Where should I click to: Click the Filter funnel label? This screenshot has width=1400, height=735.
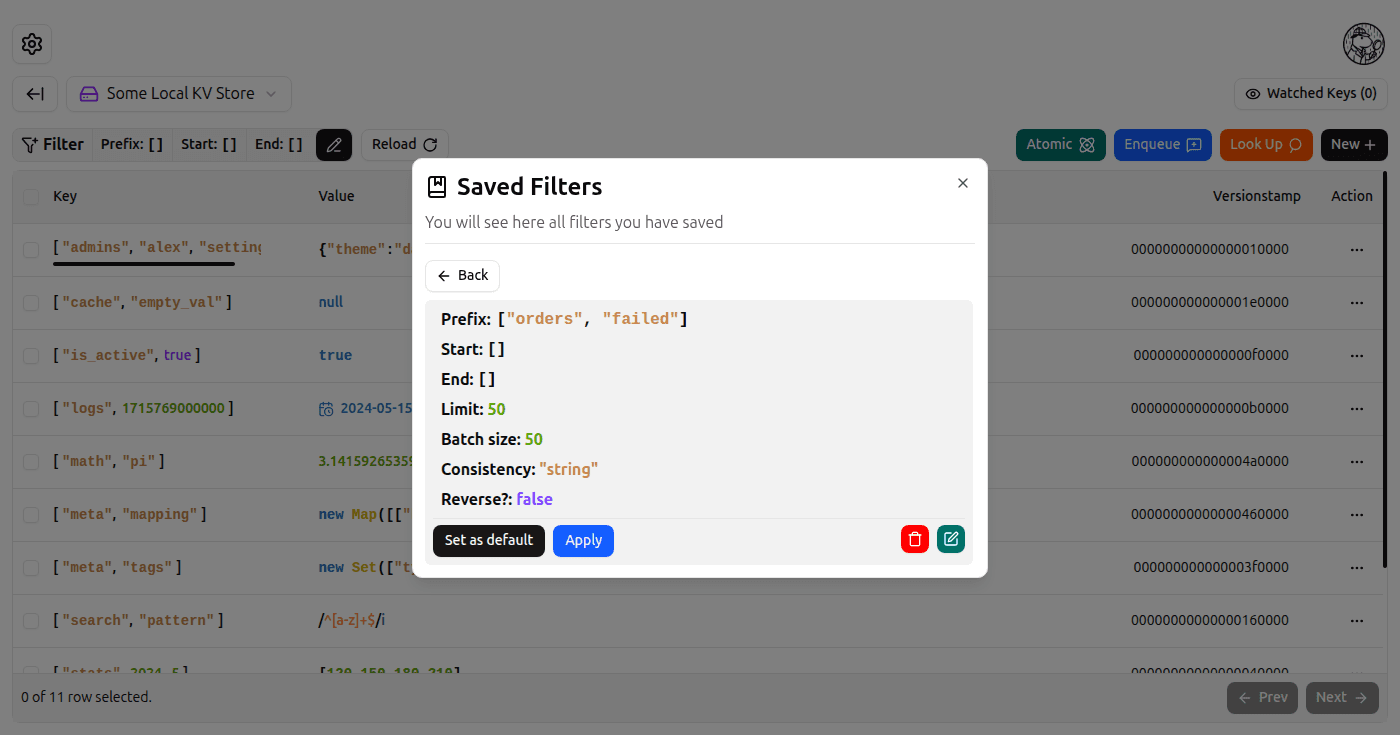(x=53, y=145)
